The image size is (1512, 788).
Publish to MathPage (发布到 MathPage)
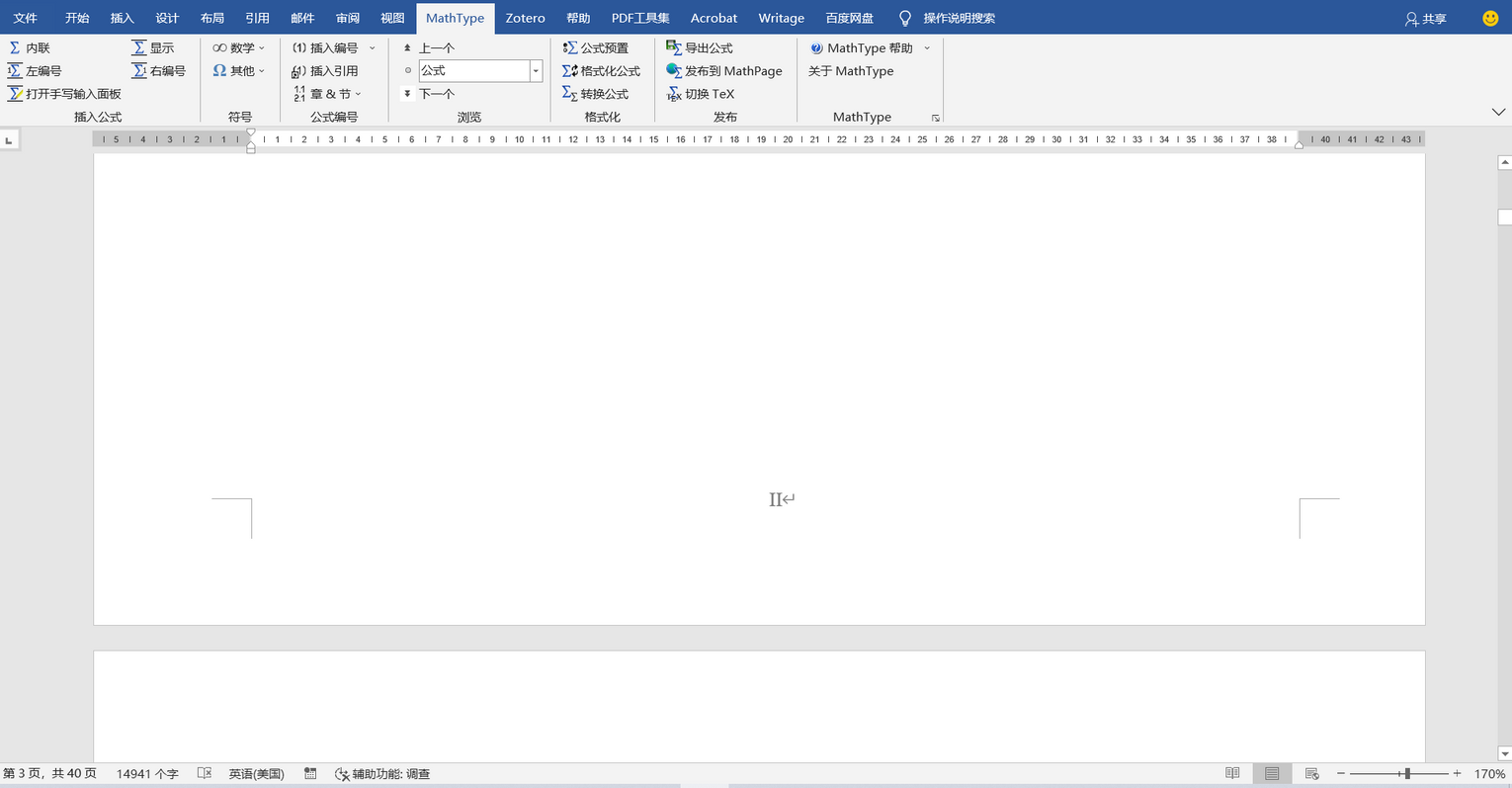(724, 71)
